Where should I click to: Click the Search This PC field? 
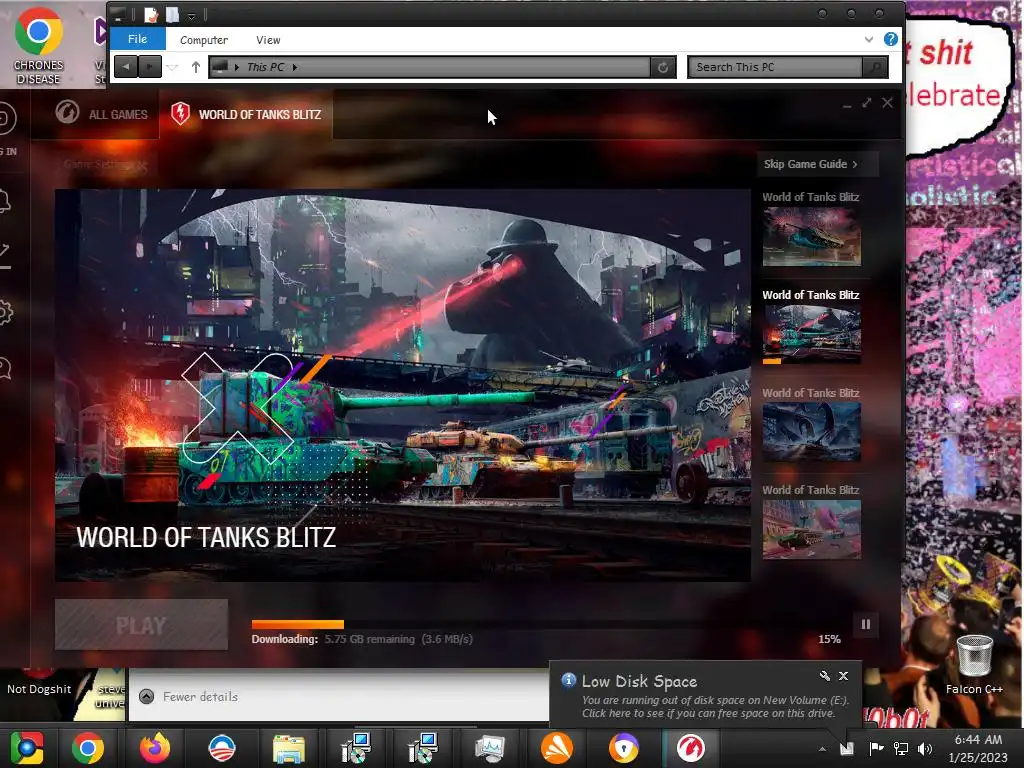point(775,67)
